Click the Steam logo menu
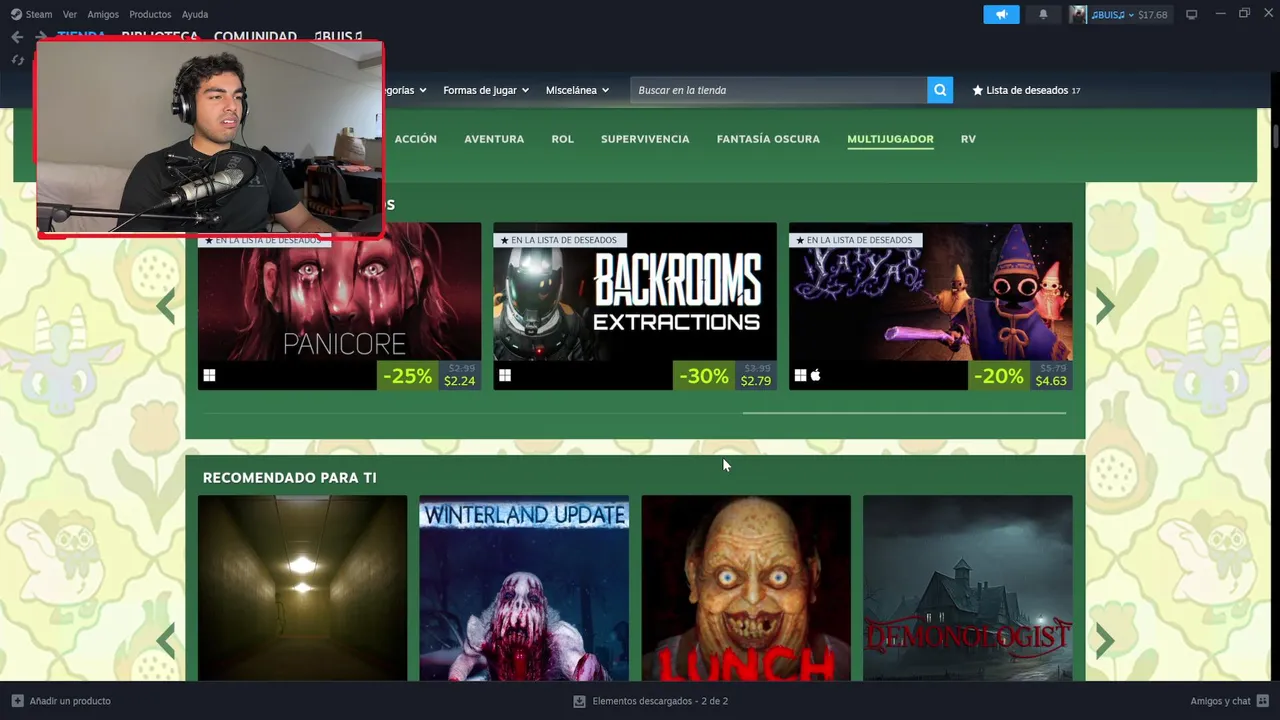Image resolution: width=1280 pixels, height=720 pixels. (31, 14)
